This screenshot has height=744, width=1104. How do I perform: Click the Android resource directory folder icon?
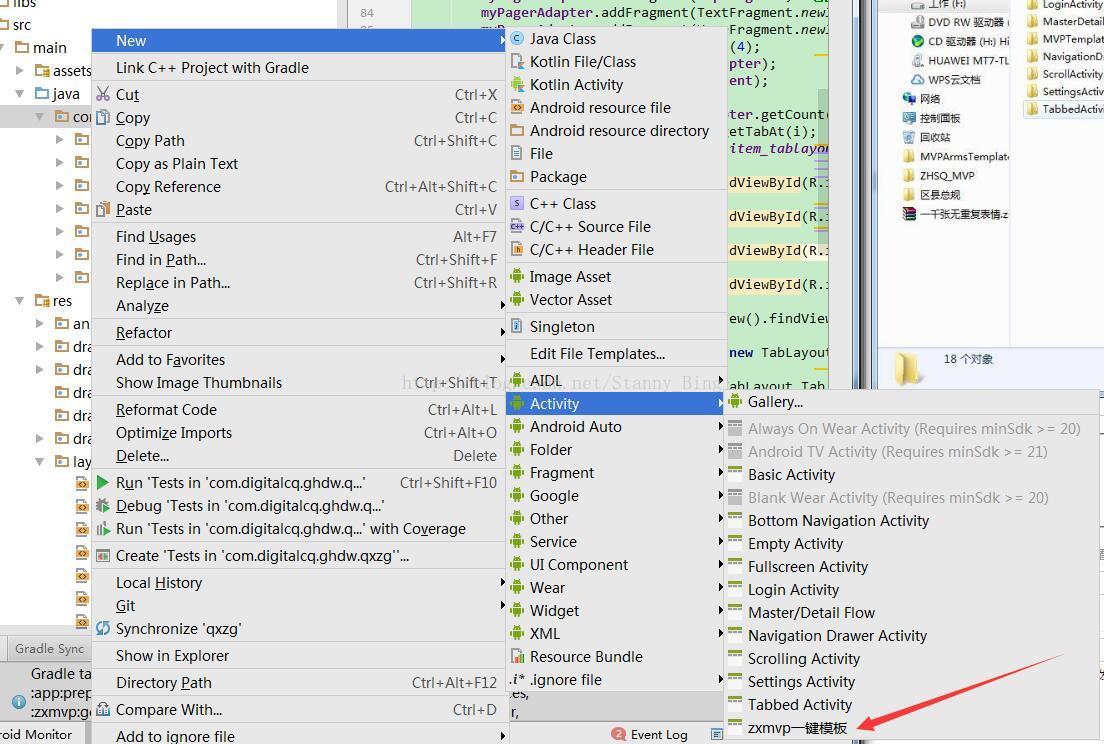pos(517,130)
